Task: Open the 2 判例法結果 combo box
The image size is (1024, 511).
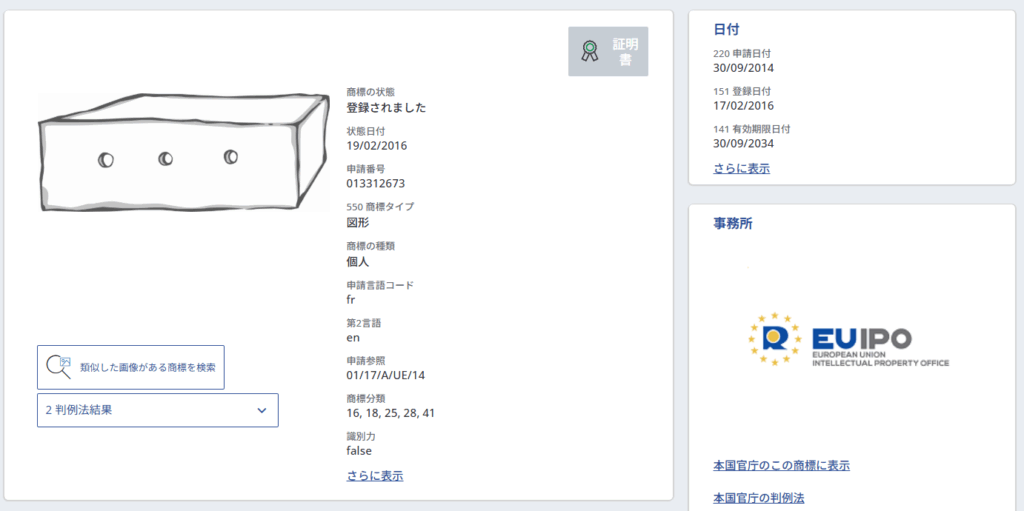Action: click(157, 410)
